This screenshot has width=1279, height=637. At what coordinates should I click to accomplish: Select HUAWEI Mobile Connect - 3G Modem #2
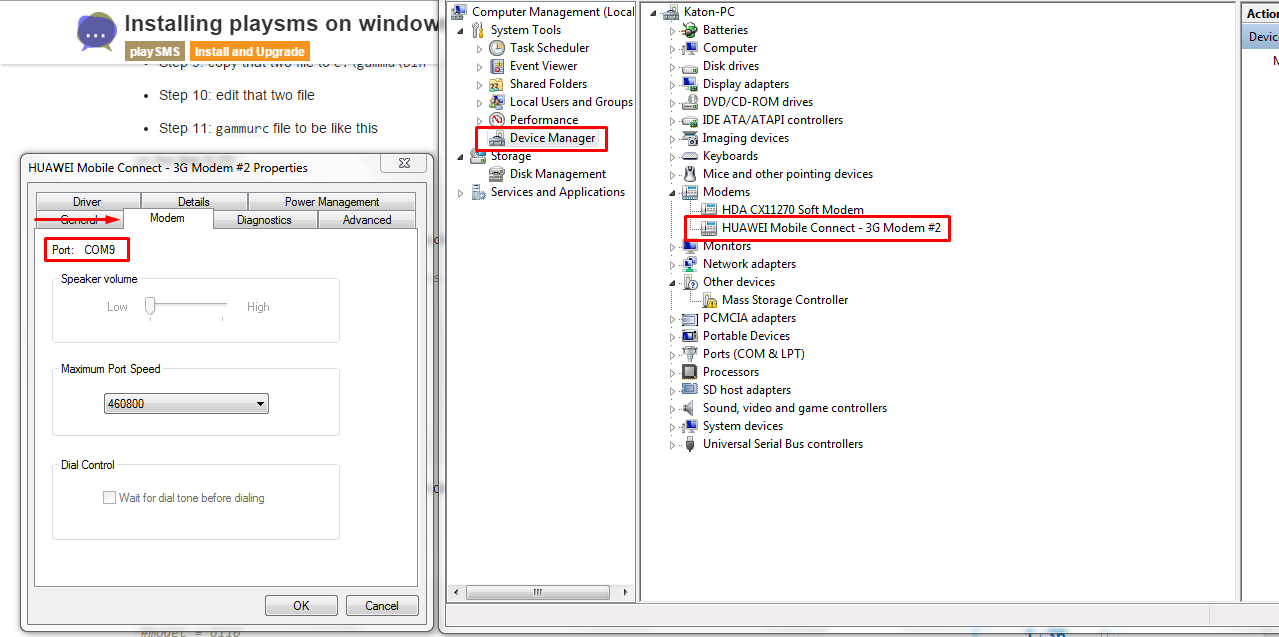(831, 228)
